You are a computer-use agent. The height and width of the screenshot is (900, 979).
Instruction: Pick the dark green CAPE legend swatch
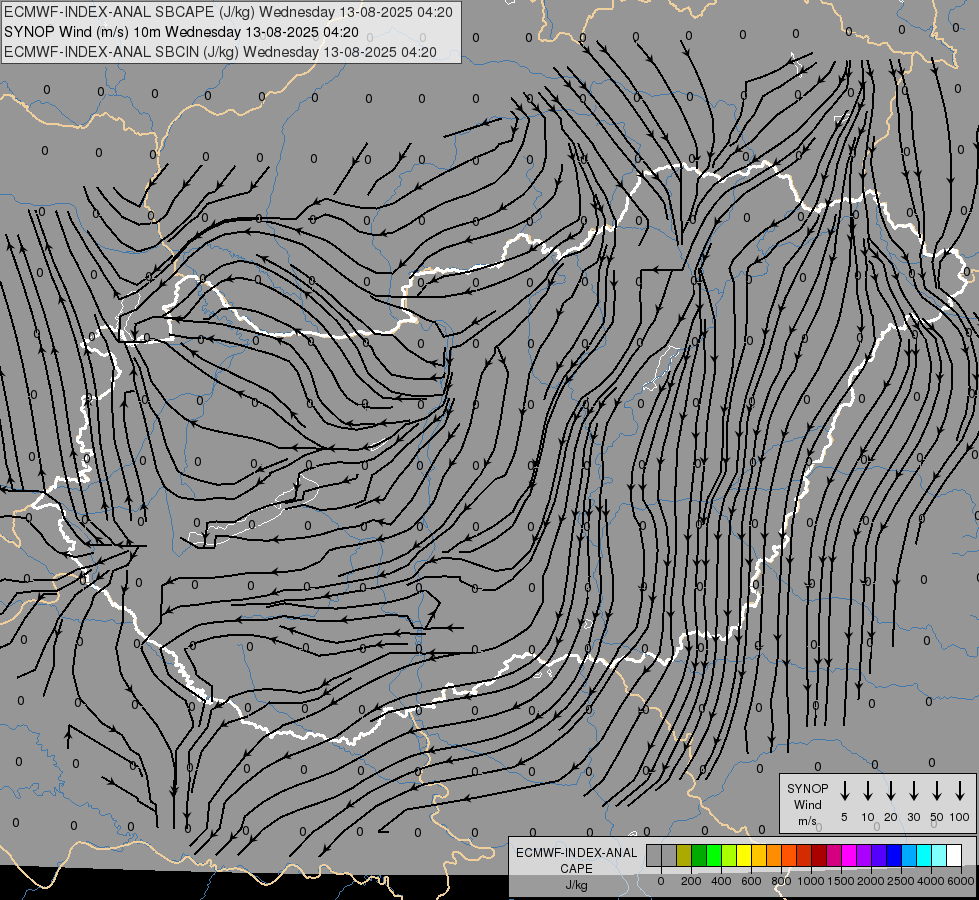(699, 856)
